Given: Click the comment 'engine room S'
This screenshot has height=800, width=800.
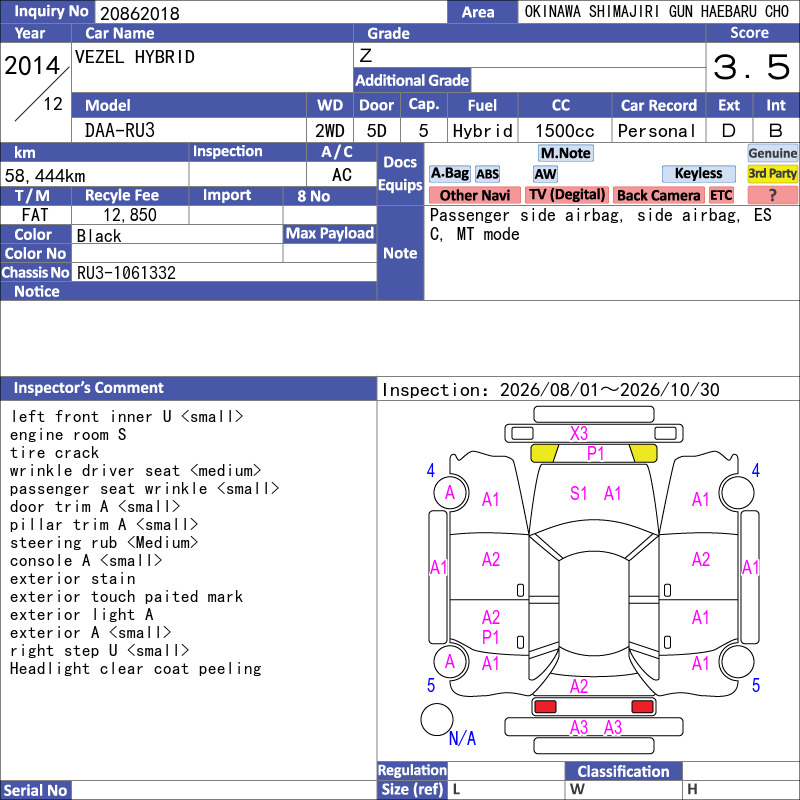Looking at the screenshot, I should (x=68, y=435).
